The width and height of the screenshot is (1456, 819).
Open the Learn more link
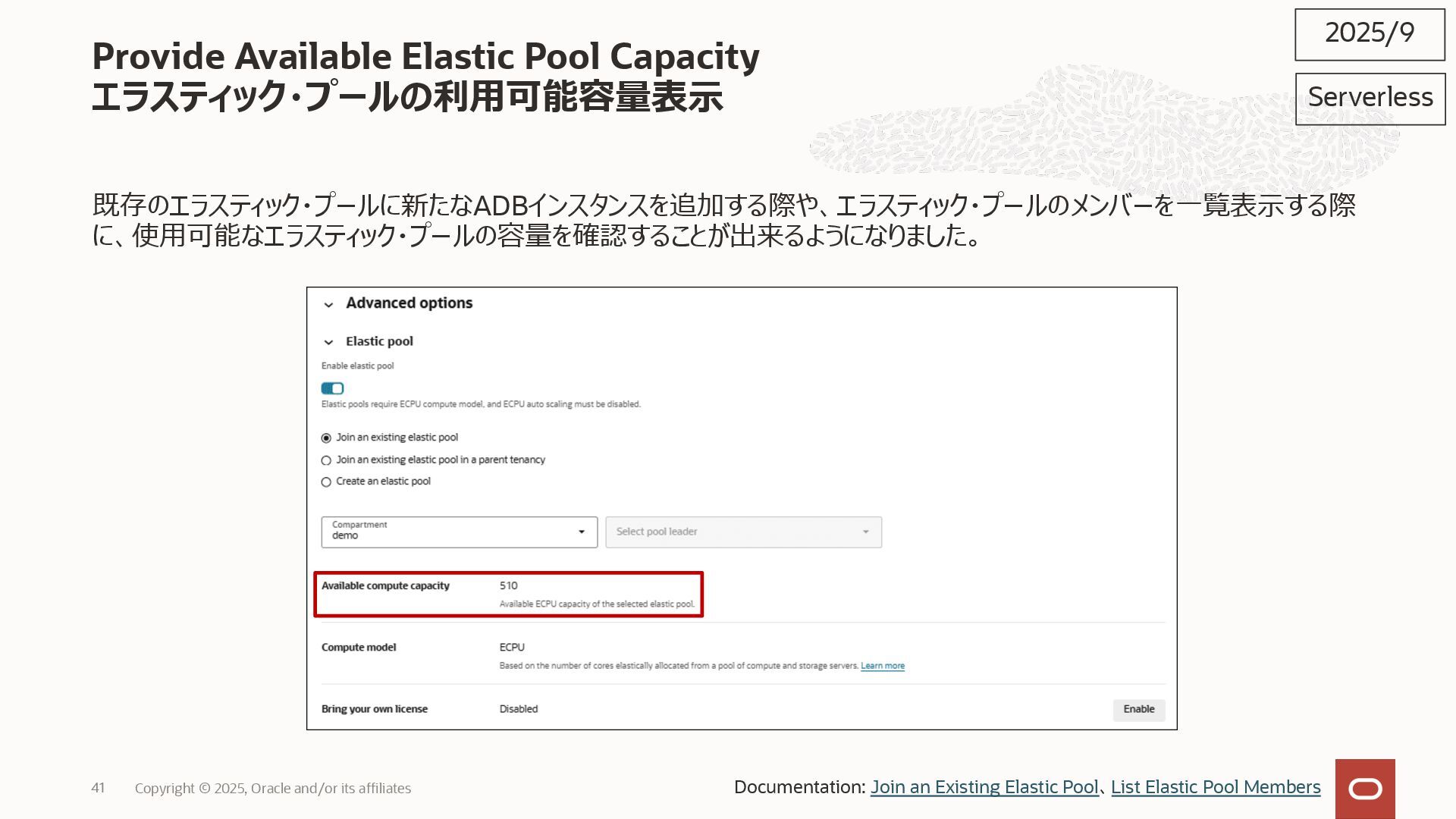882,666
